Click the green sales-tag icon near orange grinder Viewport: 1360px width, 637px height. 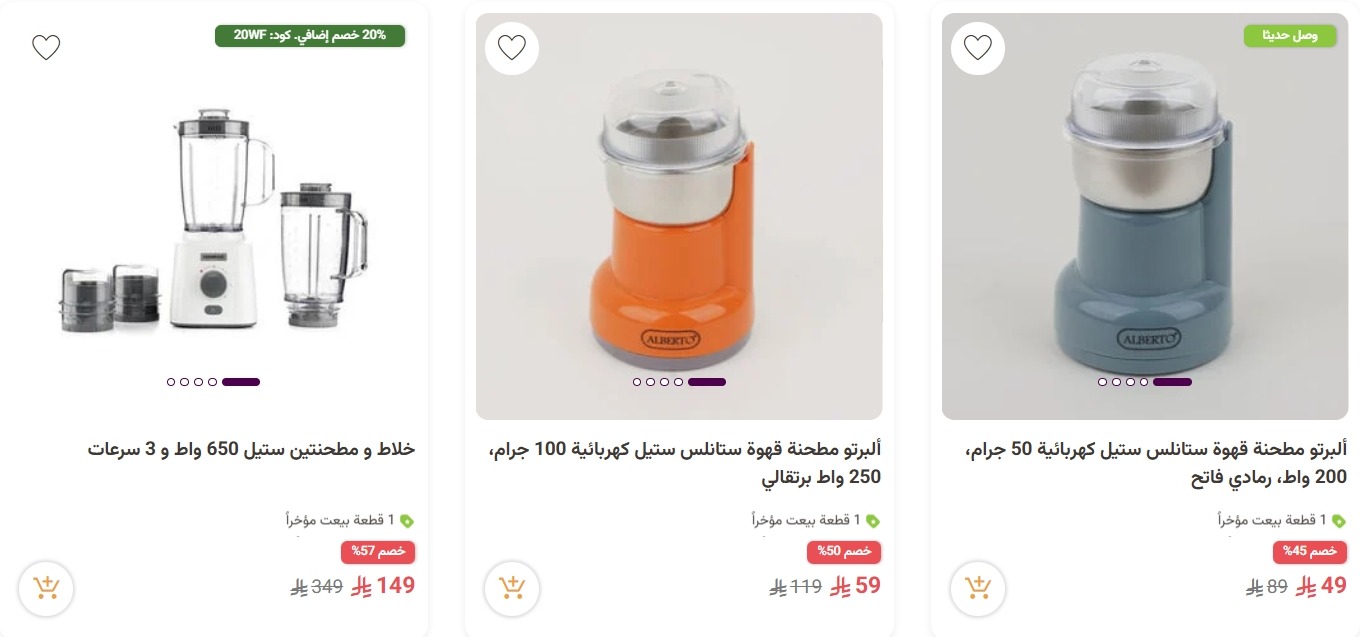[x=873, y=520]
